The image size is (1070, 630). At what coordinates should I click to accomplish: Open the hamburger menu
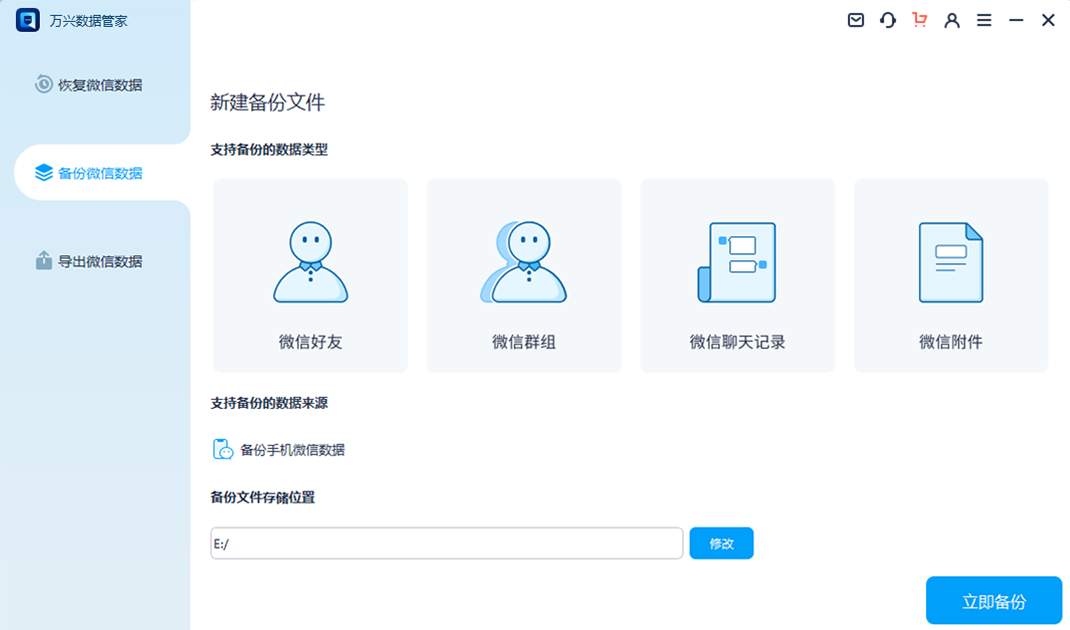click(x=983, y=19)
